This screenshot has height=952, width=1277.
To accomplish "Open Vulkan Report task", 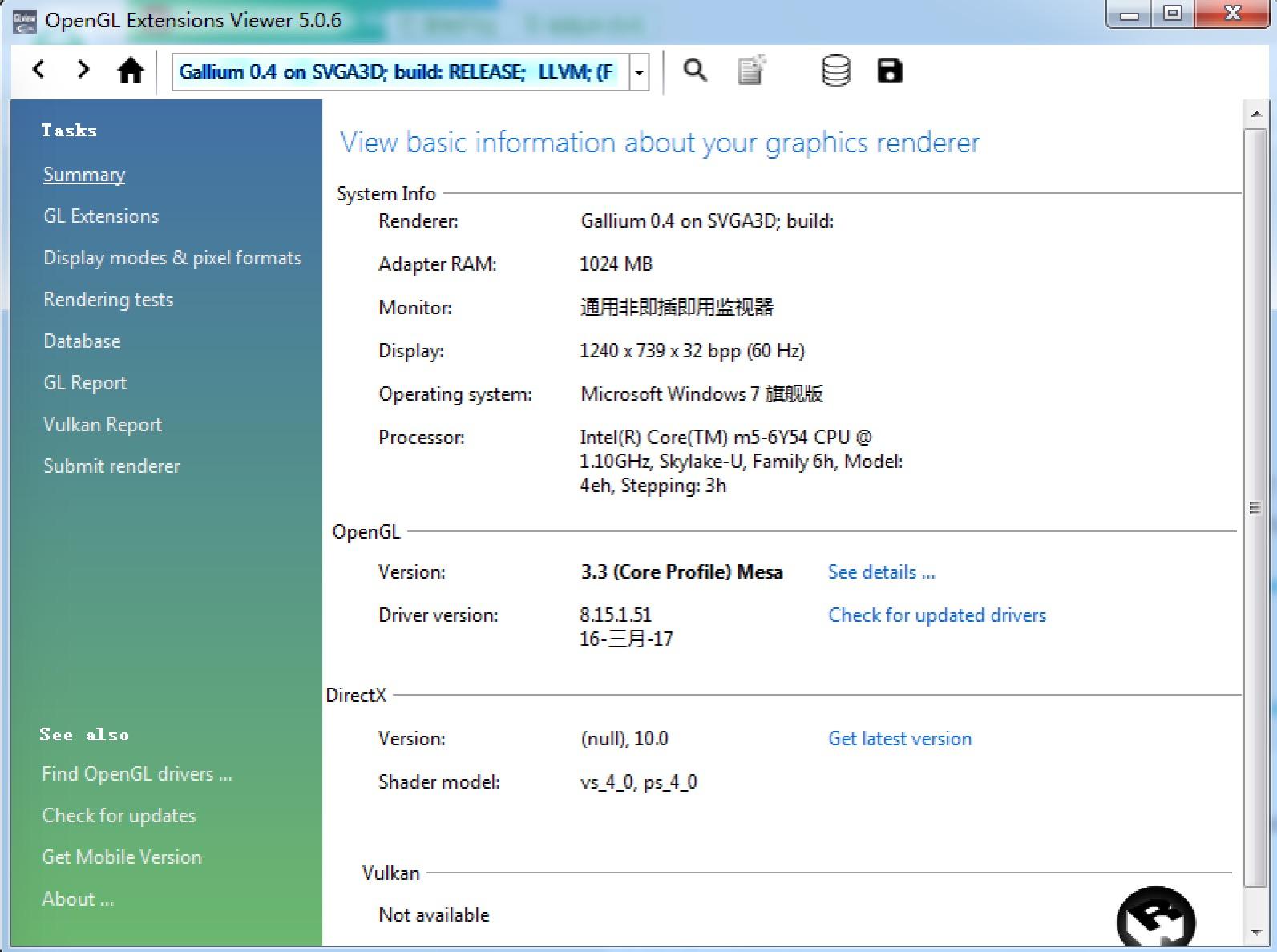I will [x=103, y=425].
